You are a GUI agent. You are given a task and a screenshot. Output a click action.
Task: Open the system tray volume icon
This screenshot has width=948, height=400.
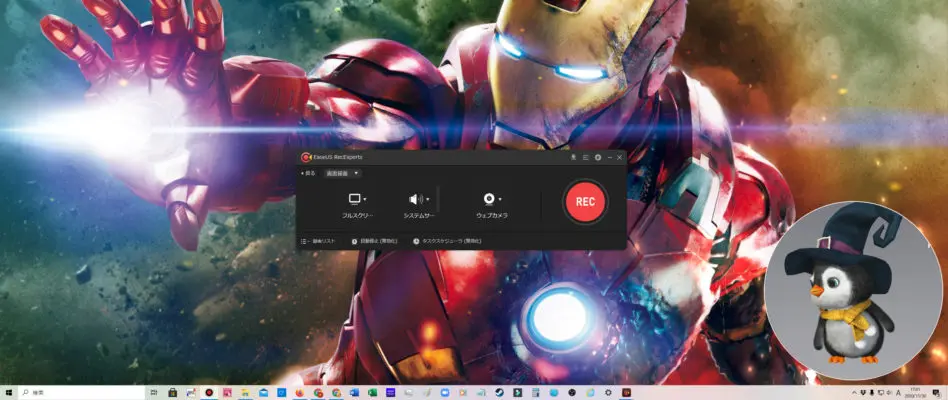[889, 393]
